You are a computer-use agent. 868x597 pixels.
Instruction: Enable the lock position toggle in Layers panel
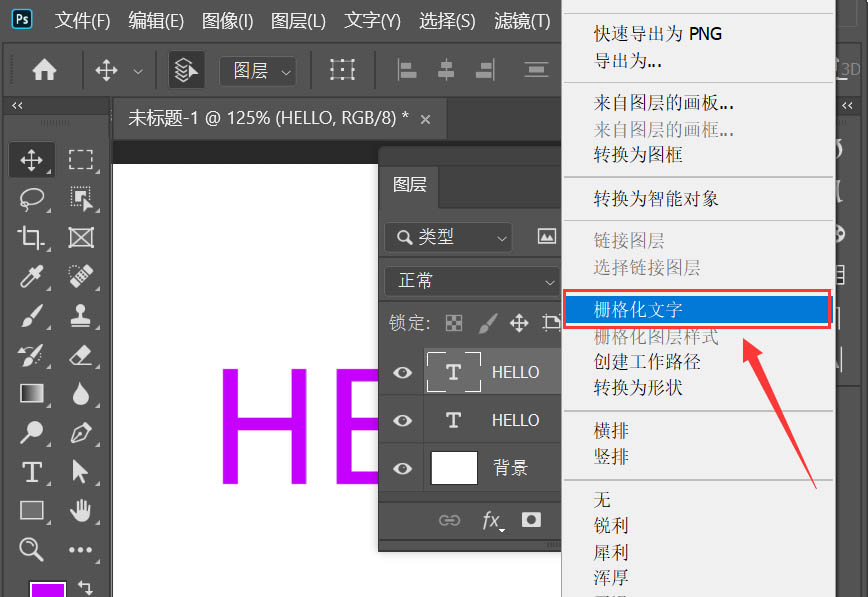[518, 322]
